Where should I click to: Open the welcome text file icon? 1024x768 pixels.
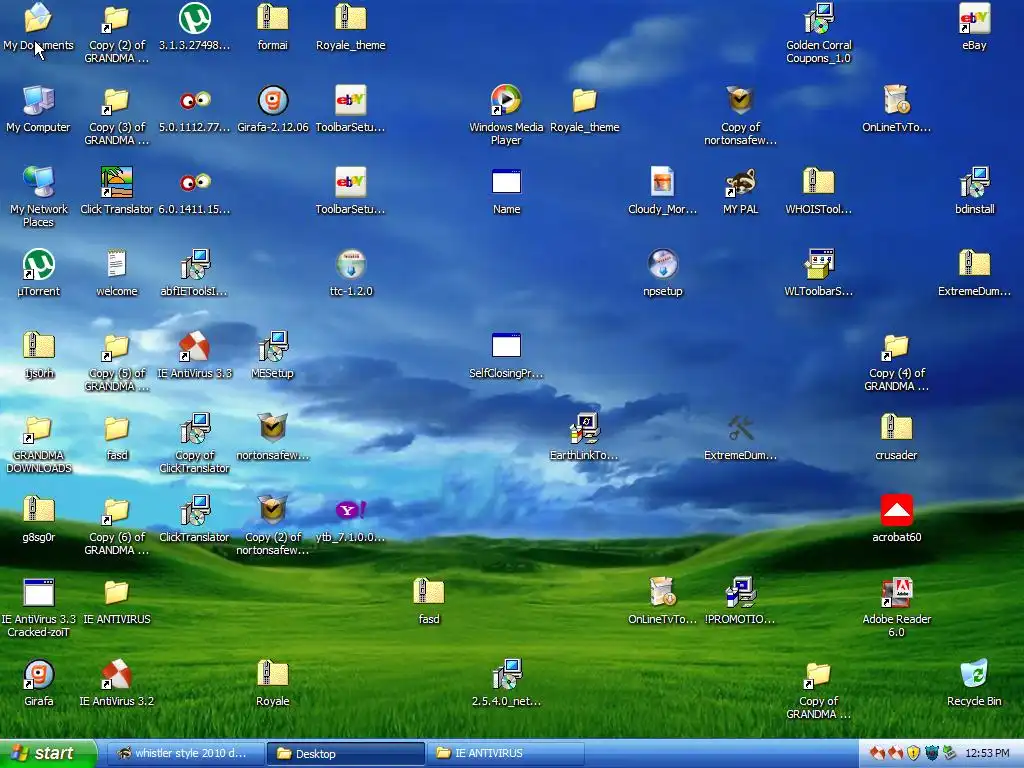tap(116, 272)
